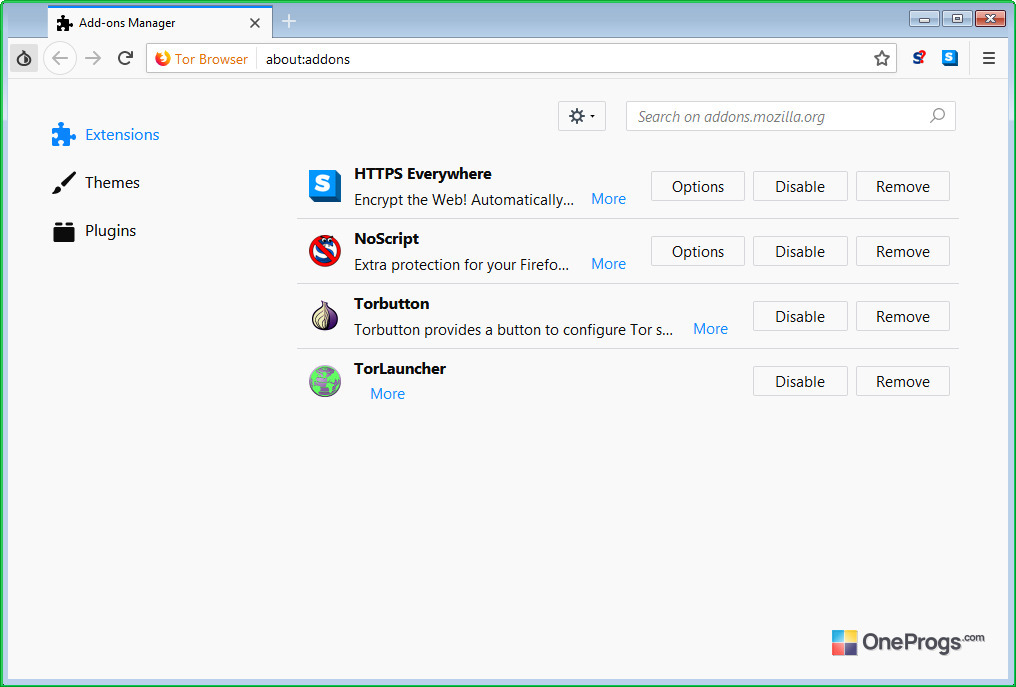
Task: Bookmark this page with the star
Action: 881,58
